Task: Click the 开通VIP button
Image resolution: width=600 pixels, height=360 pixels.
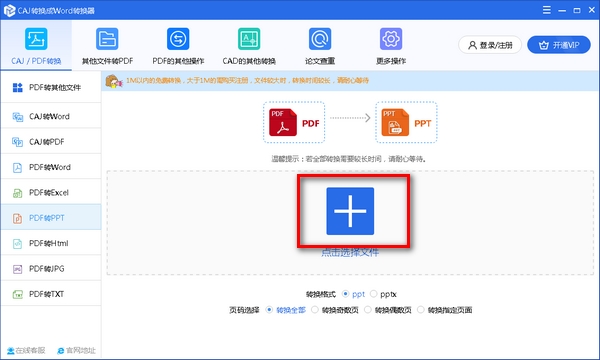Action: pos(559,45)
